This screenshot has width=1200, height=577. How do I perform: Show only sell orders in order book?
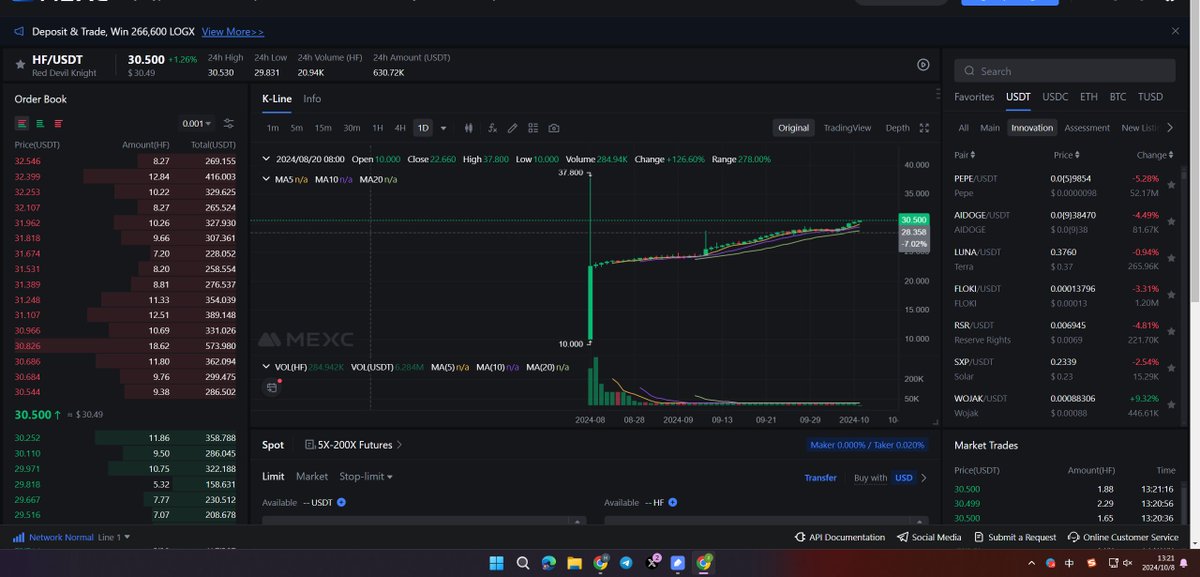58,123
